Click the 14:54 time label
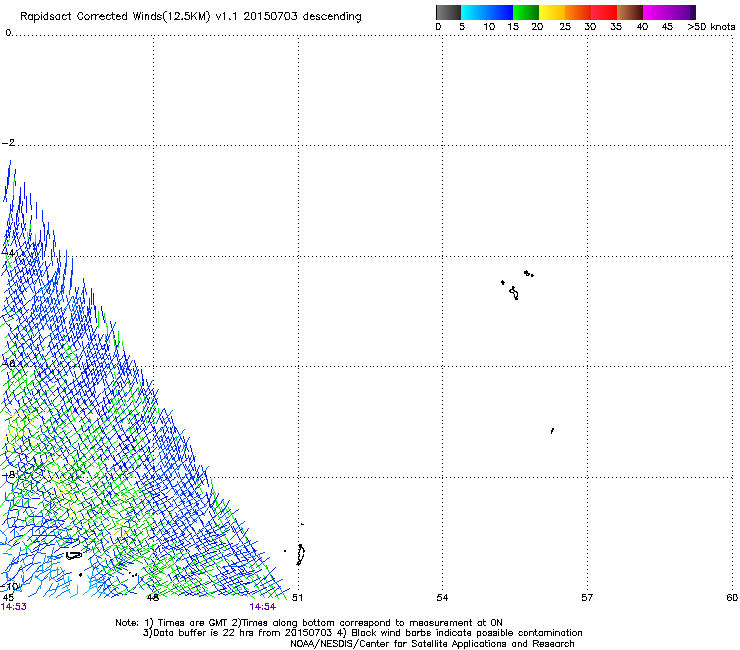This screenshot has width=740, height=650. coord(262,607)
